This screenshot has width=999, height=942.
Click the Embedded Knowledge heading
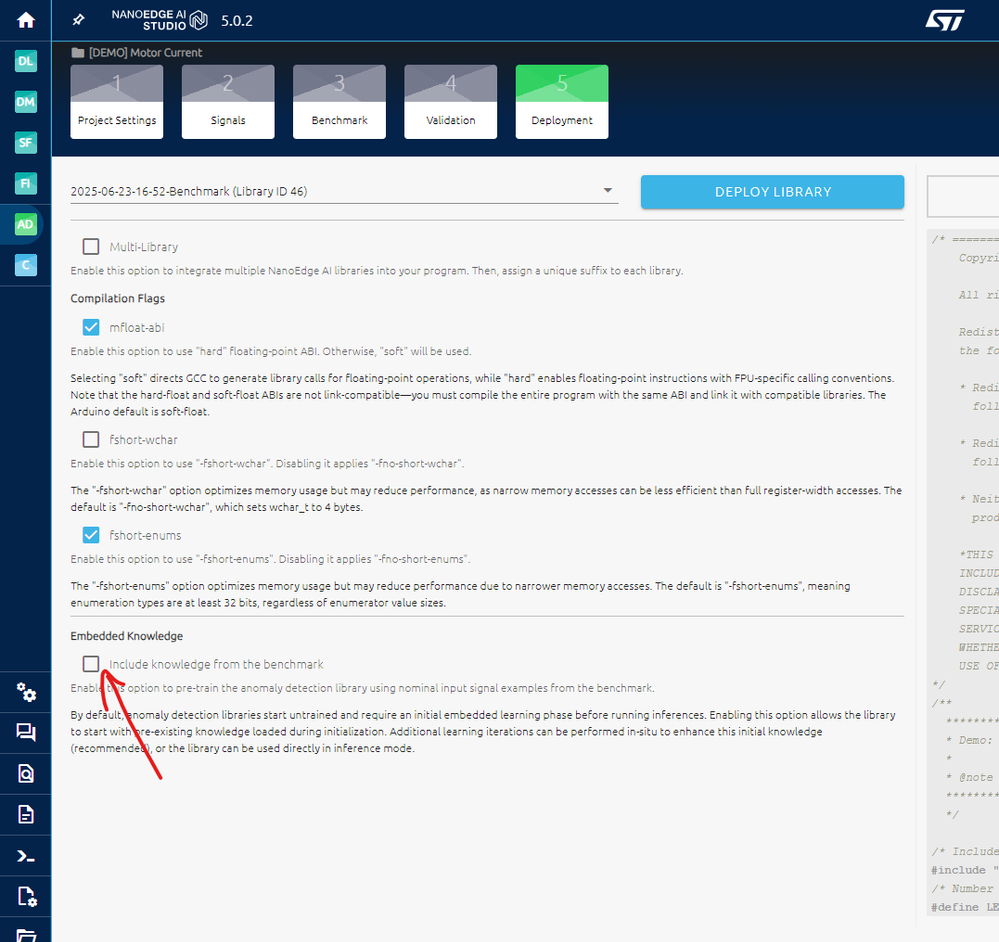[127, 636]
